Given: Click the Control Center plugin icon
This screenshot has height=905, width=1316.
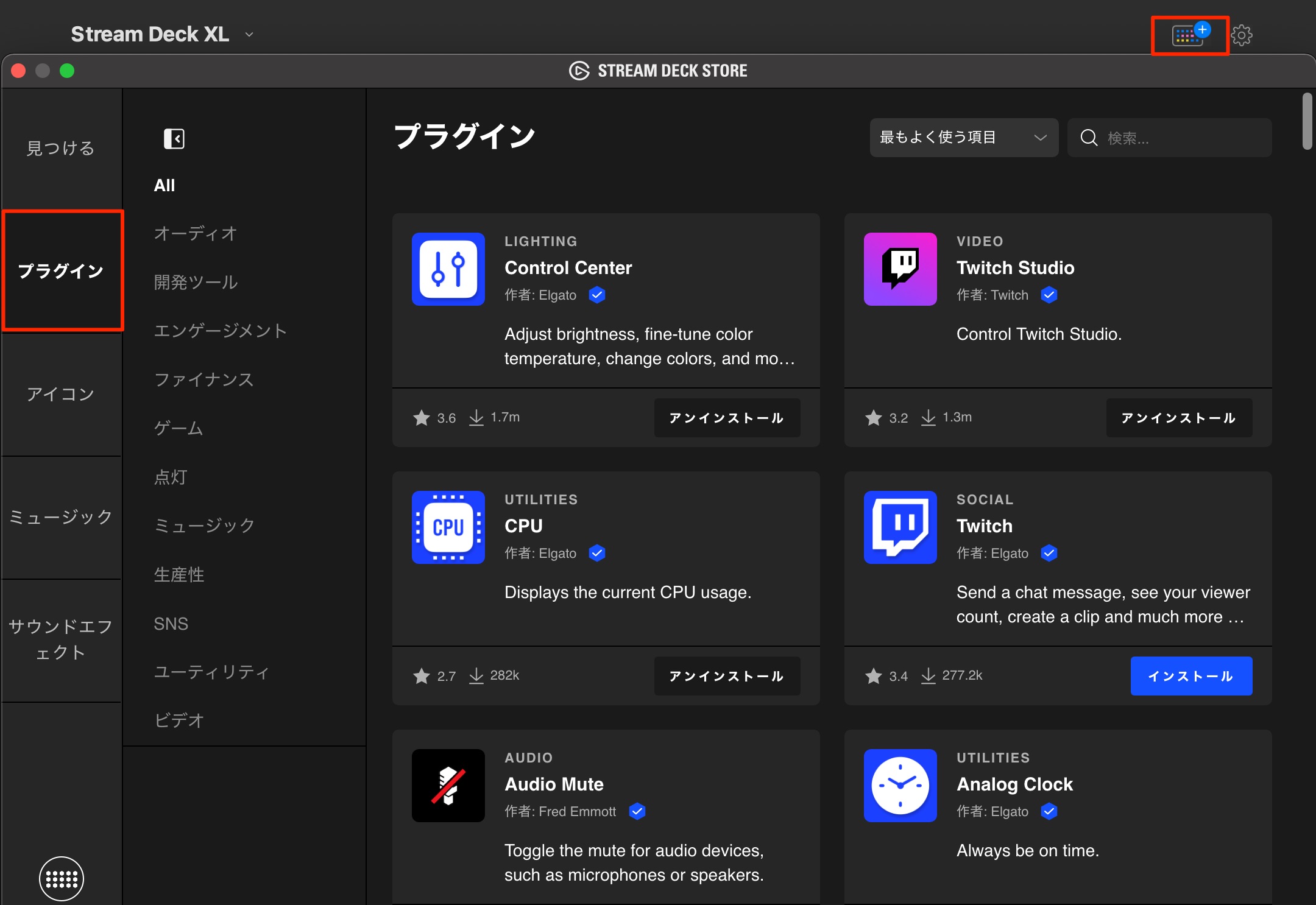Looking at the screenshot, I should (x=448, y=269).
